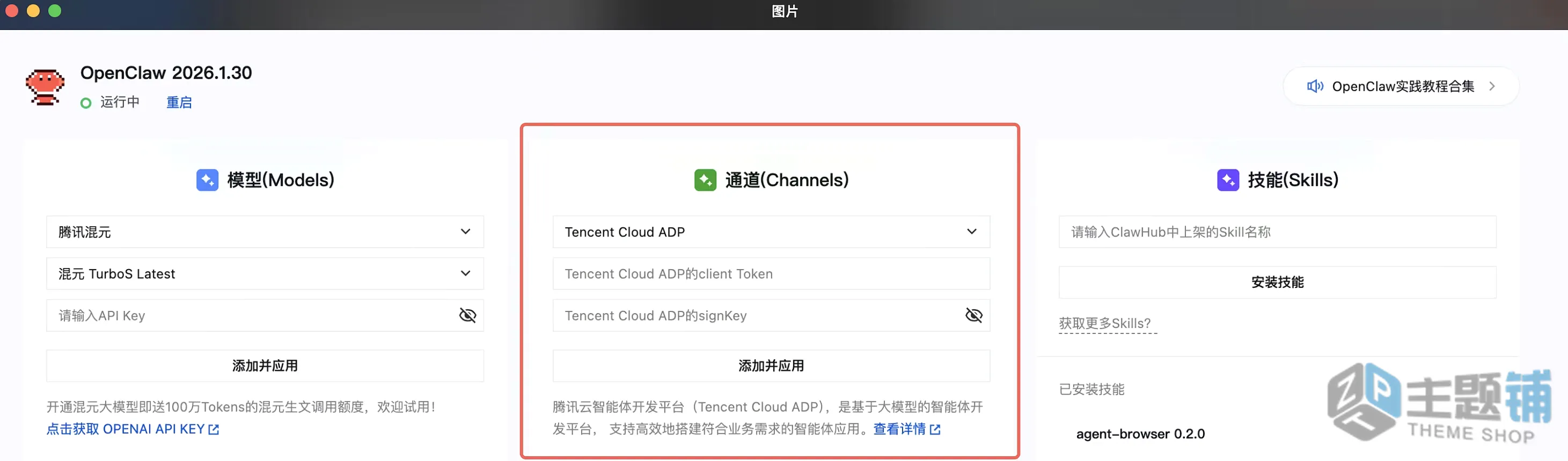Click the 运行中 status text
Viewport: 1568px width, 461px height.
coord(120,102)
